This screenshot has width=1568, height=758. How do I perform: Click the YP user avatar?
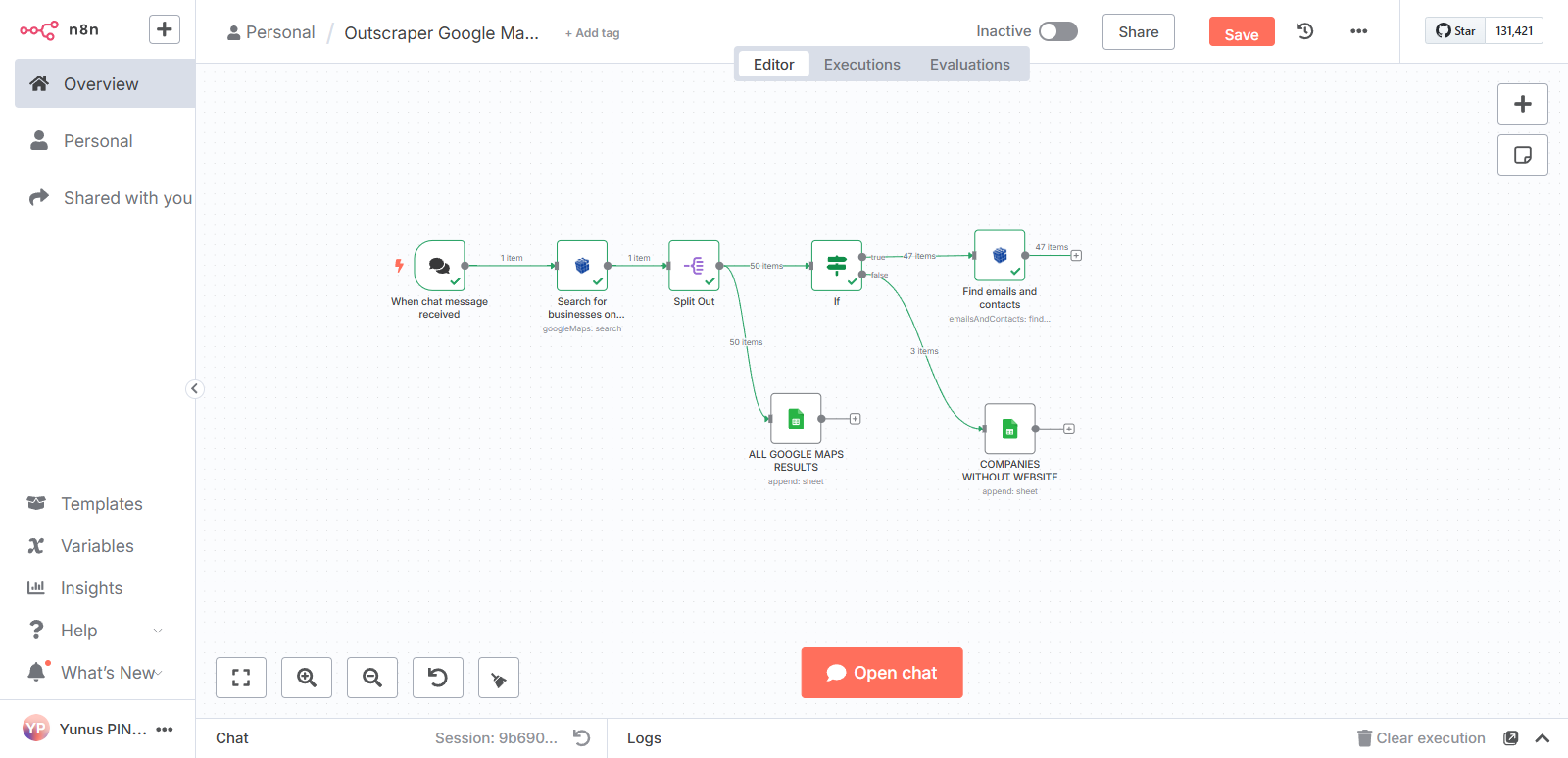pos(36,729)
